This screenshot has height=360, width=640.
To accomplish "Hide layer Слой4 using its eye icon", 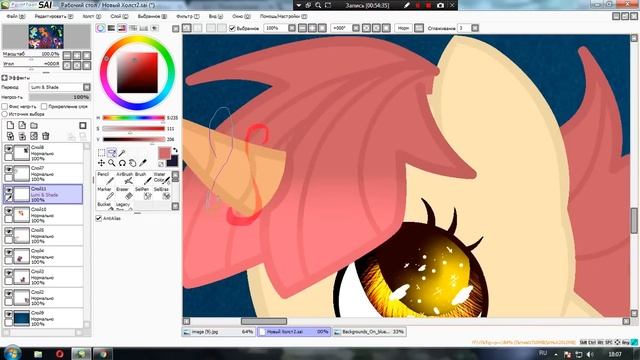I will (8, 253).
